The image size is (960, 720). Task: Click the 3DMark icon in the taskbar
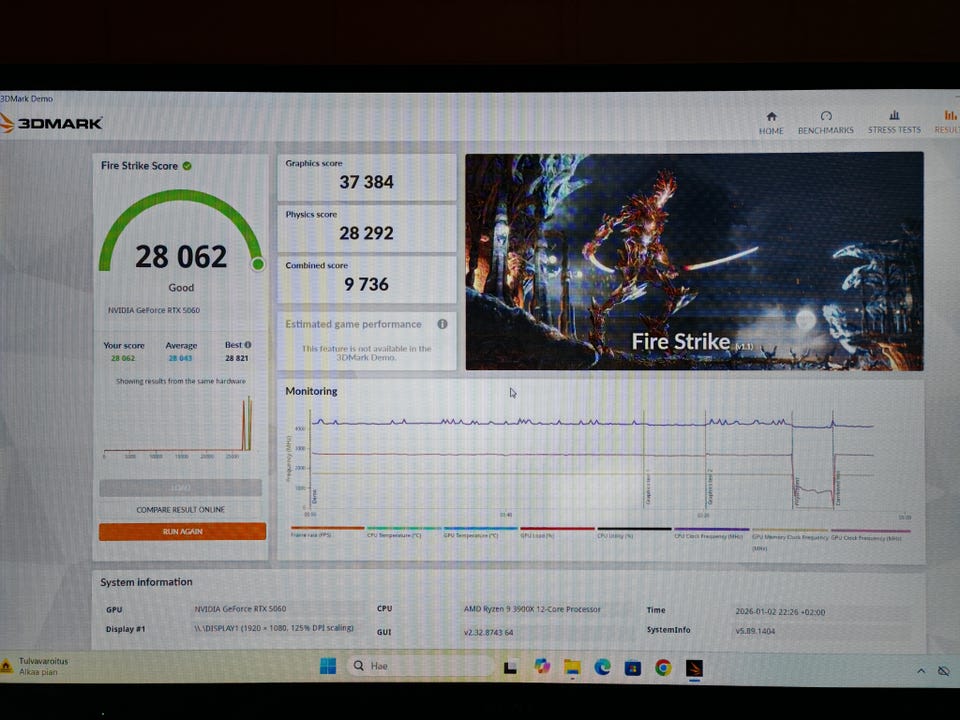(x=694, y=669)
